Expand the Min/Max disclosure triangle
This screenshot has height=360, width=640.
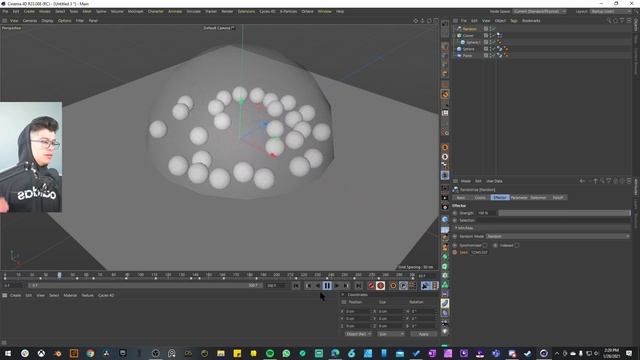(456, 228)
